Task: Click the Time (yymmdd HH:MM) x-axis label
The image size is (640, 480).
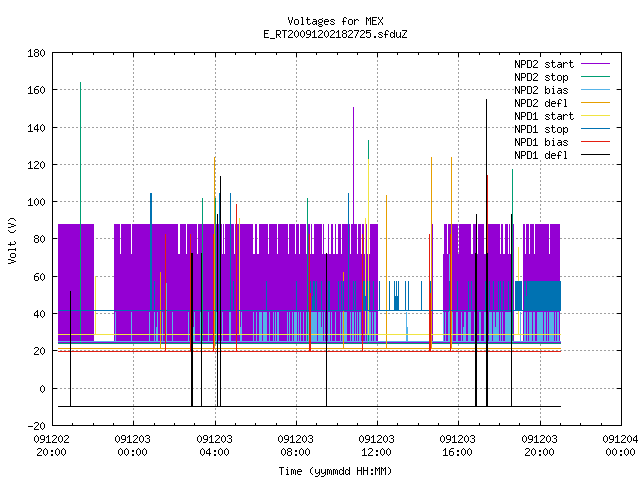Action: point(335,471)
